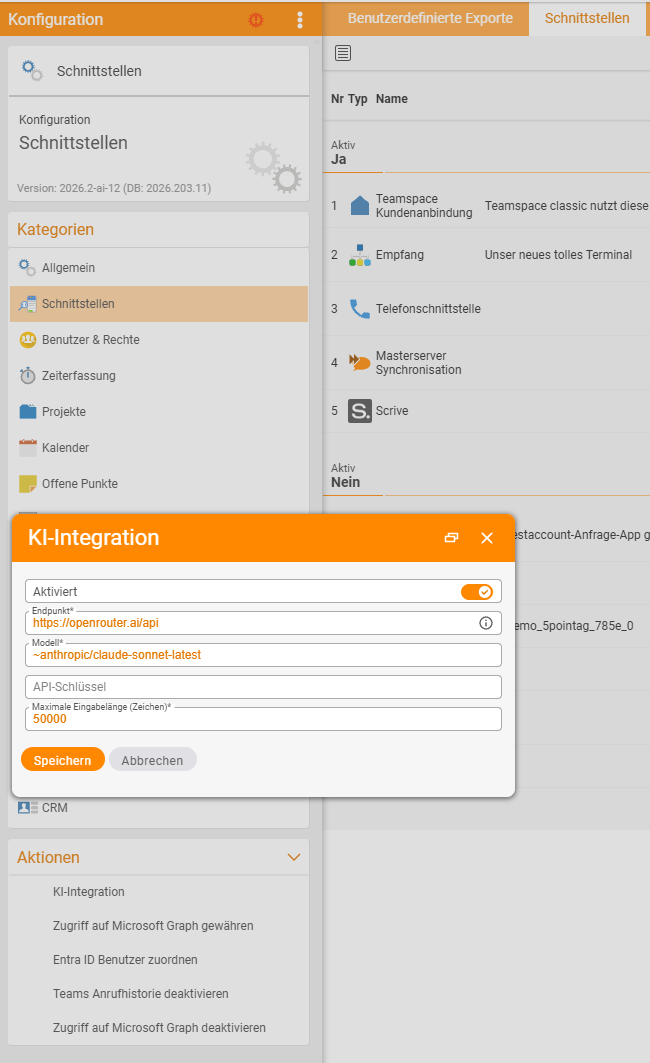650x1063 pixels.
Task: Select the Scrive row name
Action: coord(392,411)
